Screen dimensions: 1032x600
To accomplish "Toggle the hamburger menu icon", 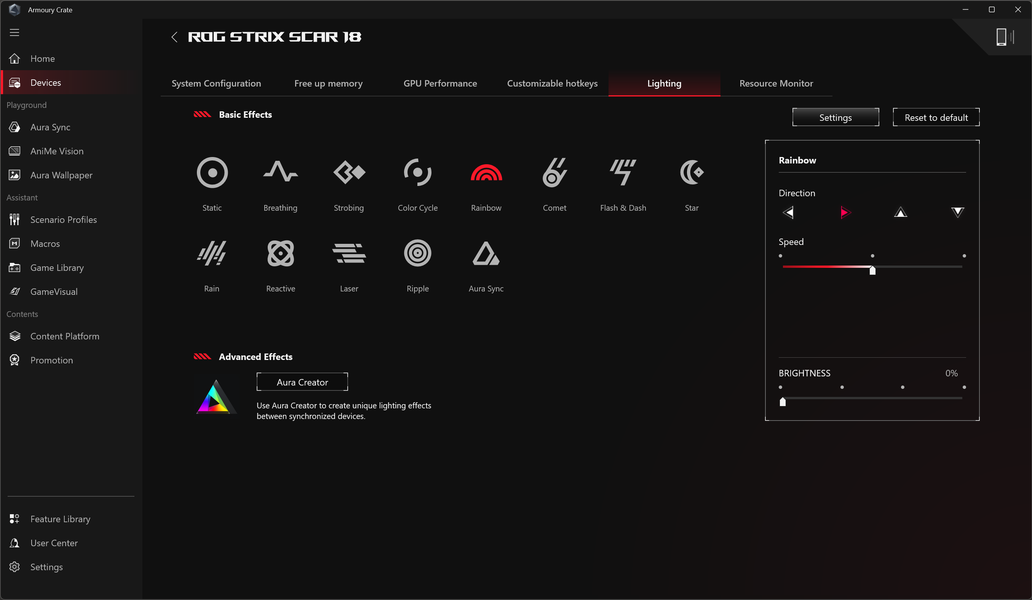I will (x=14, y=32).
